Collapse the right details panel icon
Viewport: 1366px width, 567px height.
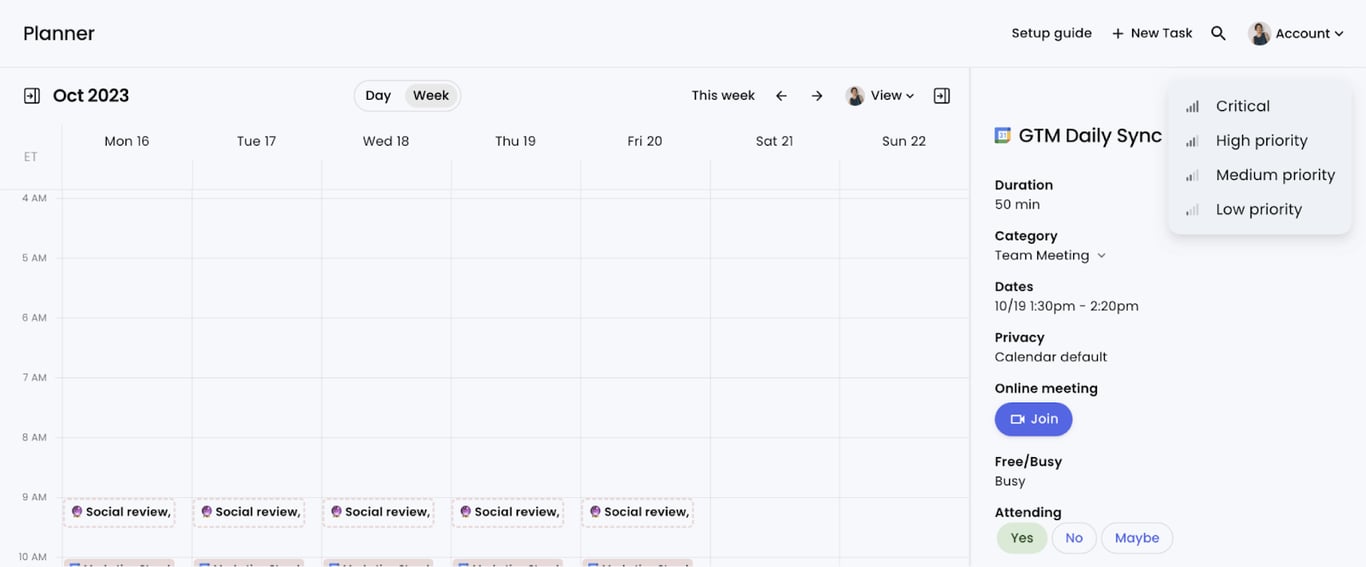[x=942, y=96]
